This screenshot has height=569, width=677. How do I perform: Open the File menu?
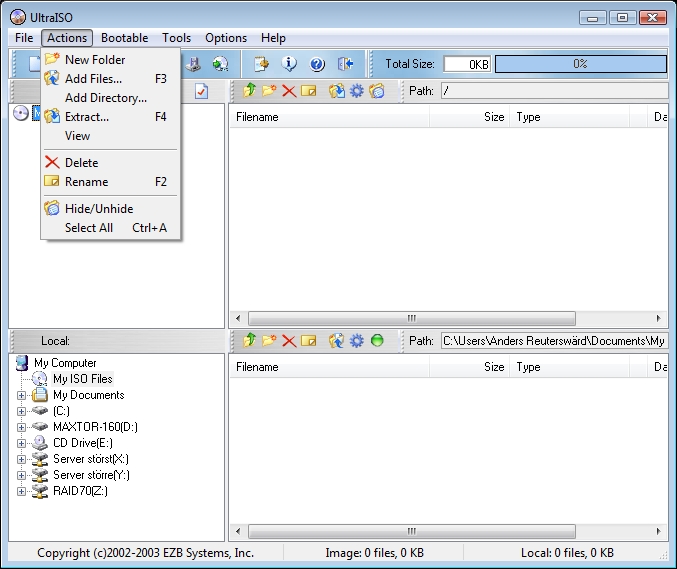pyautogui.click(x=24, y=38)
